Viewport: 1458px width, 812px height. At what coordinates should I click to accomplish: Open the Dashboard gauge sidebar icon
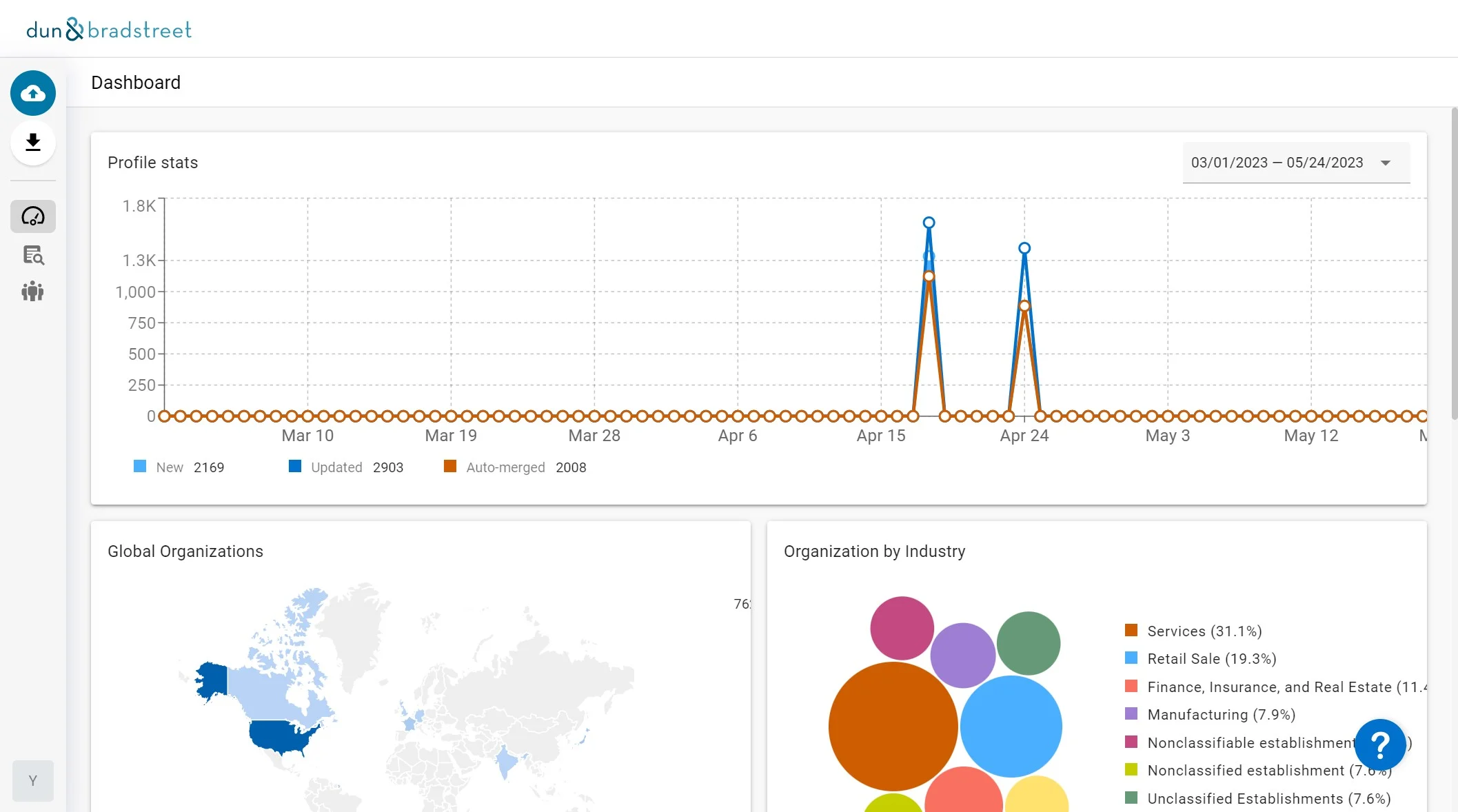[33, 216]
